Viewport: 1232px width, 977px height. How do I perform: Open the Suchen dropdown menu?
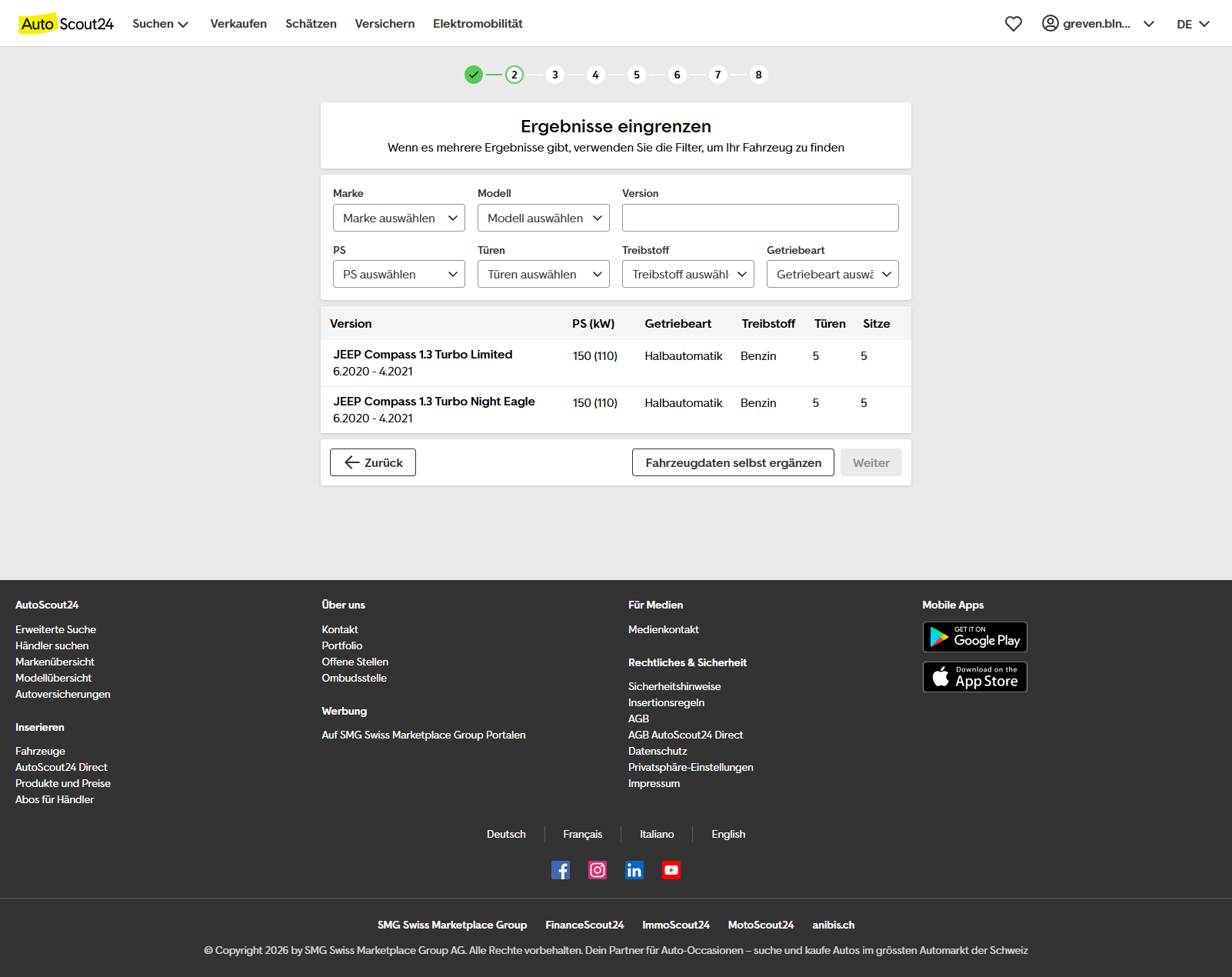point(160,24)
